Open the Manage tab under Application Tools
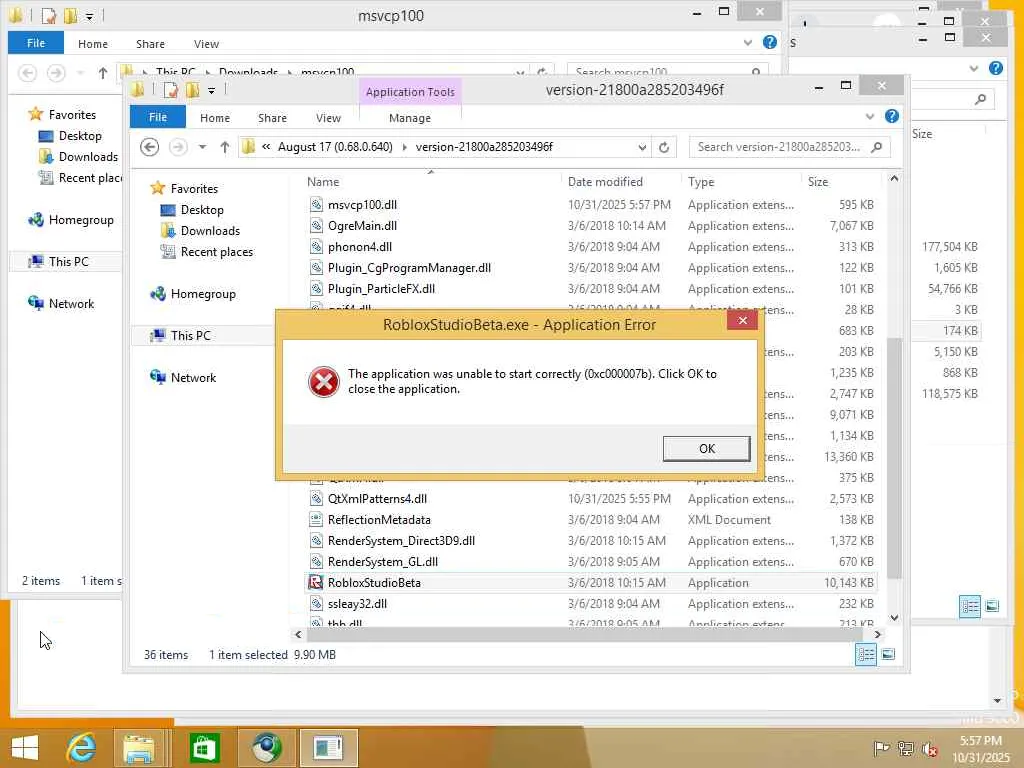 (x=409, y=118)
